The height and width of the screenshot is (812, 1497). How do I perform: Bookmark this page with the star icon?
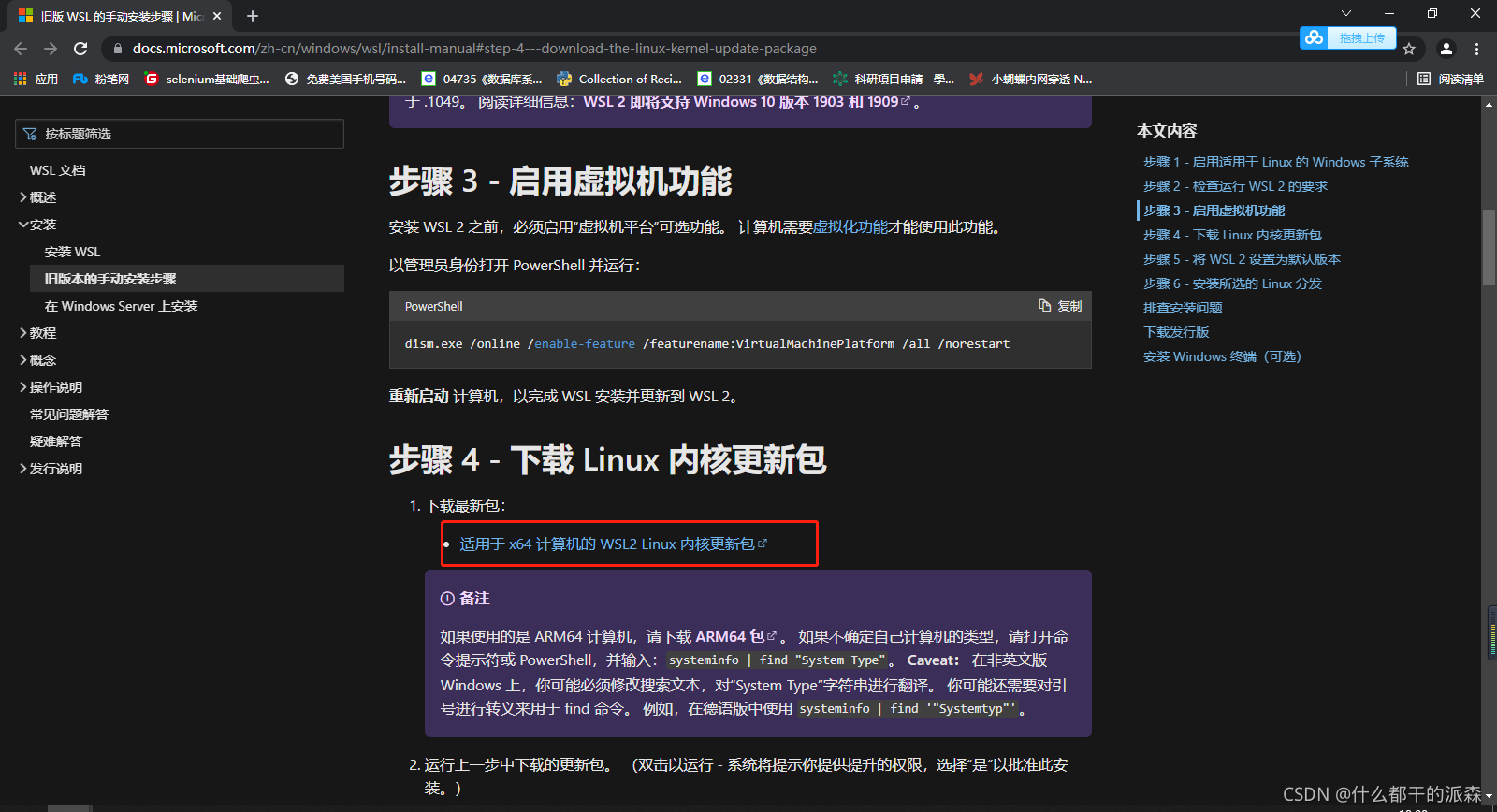(1409, 49)
